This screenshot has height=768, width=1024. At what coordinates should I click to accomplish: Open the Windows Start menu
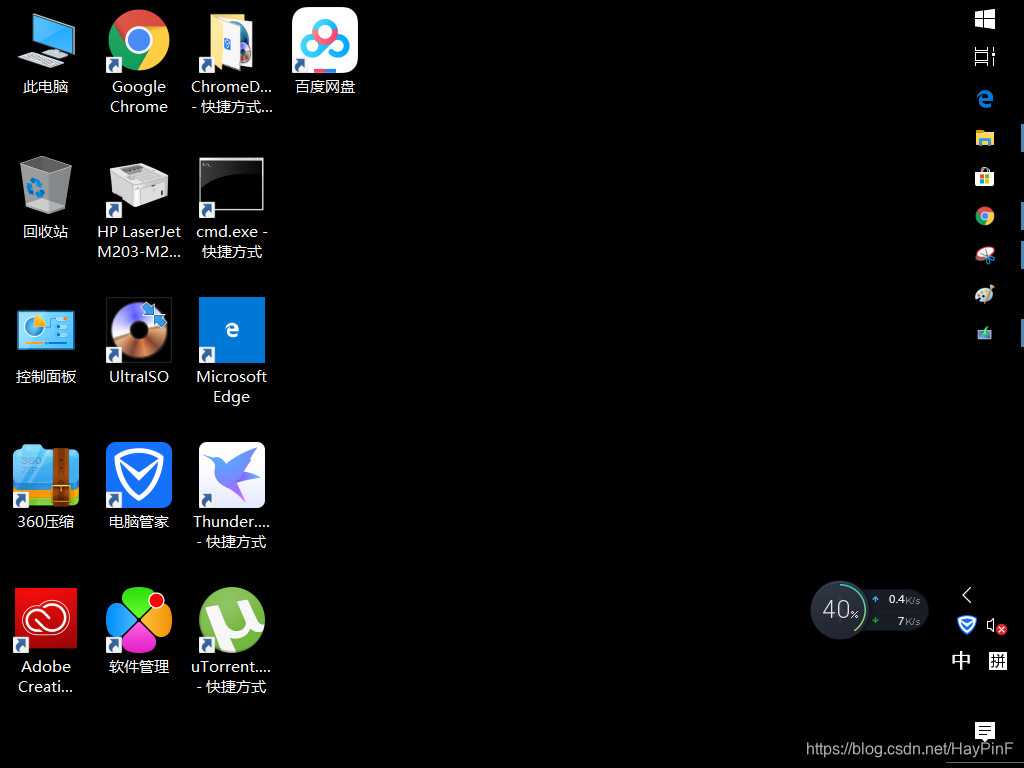click(x=985, y=19)
